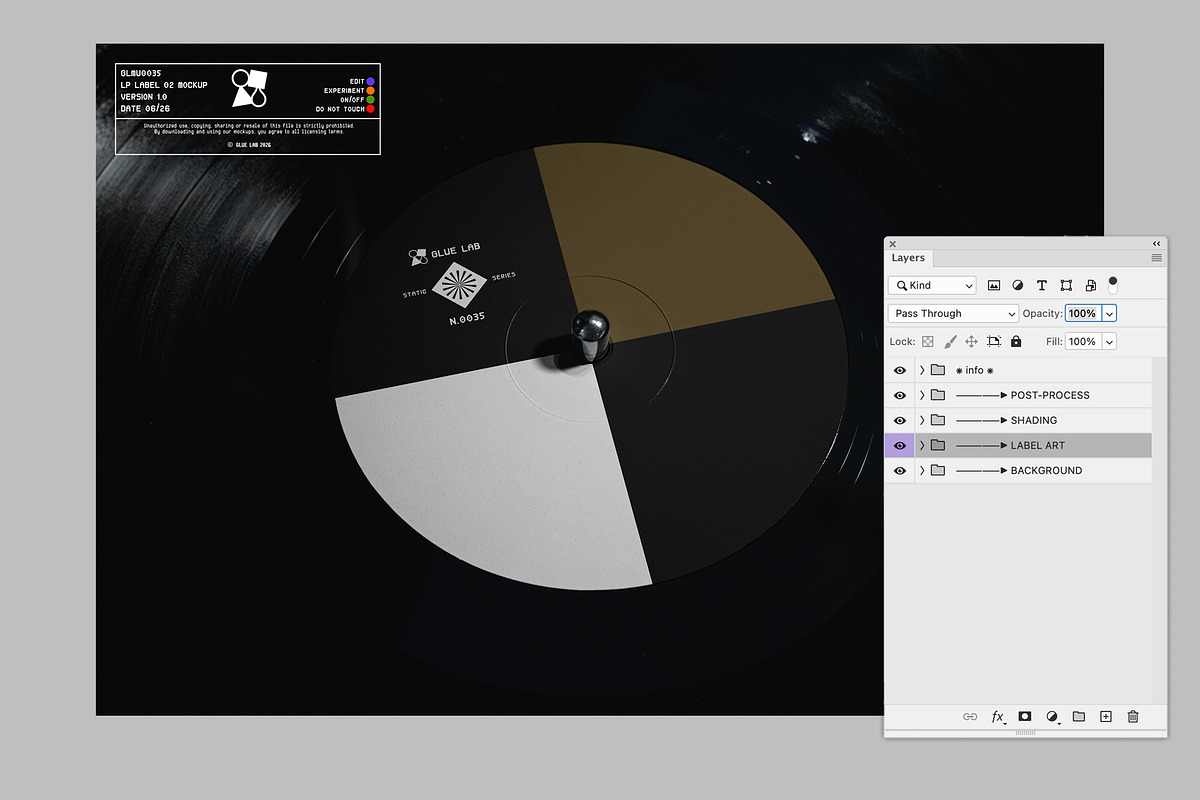The image size is (1200, 800).
Task: Hide the BACKGROUND group
Action: click(x=900, y=470)
